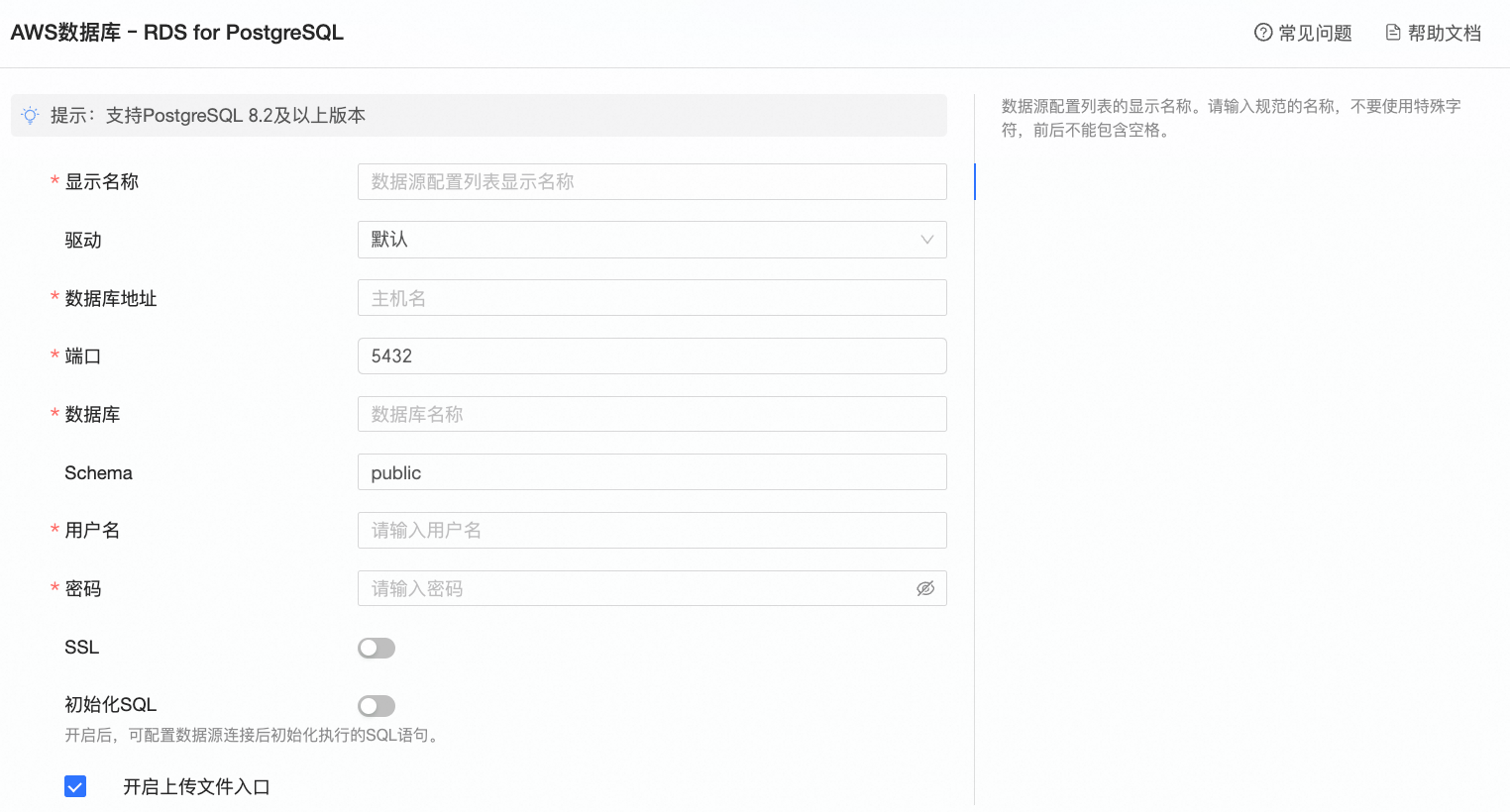1510x812 pixels.
Task: Click the 用户名 field label
Action: coord(92,530)
